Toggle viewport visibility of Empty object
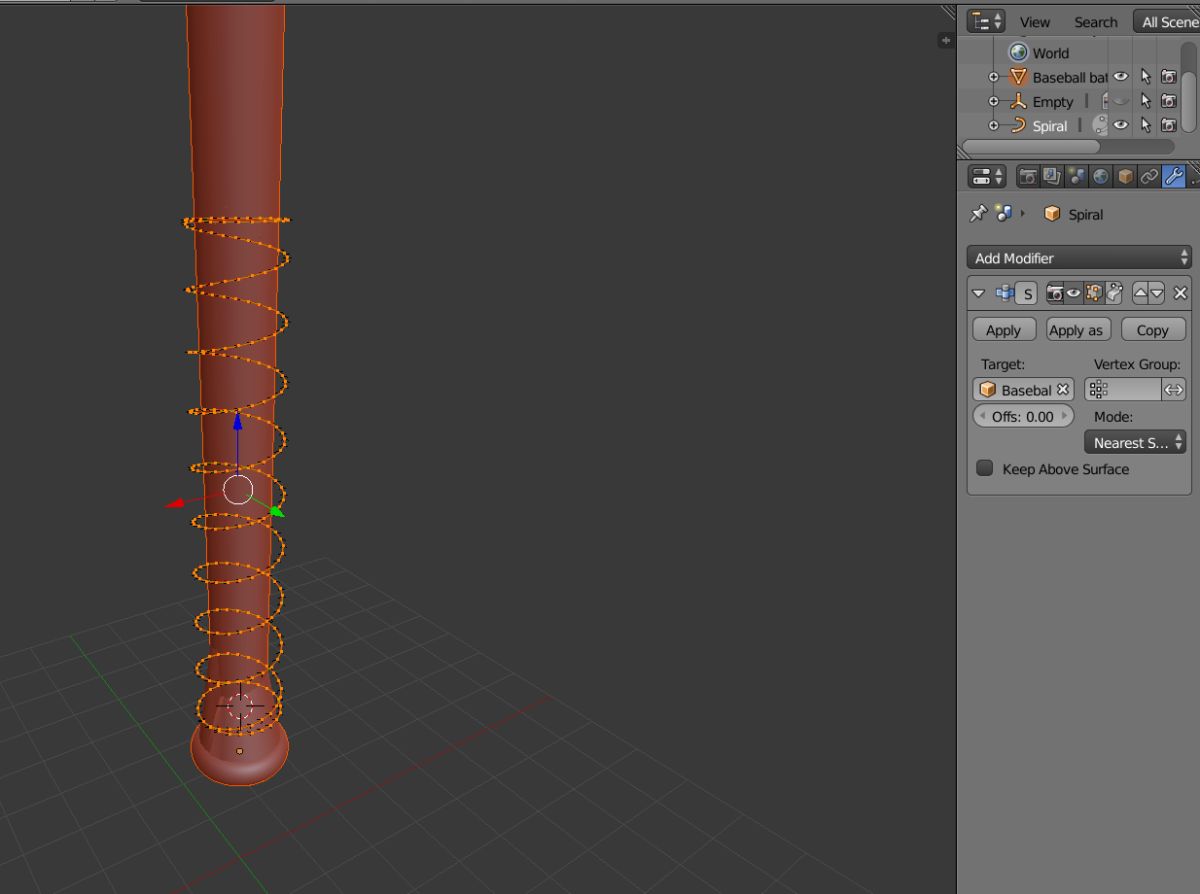The image size is (1200, 894). (1121, 101)
